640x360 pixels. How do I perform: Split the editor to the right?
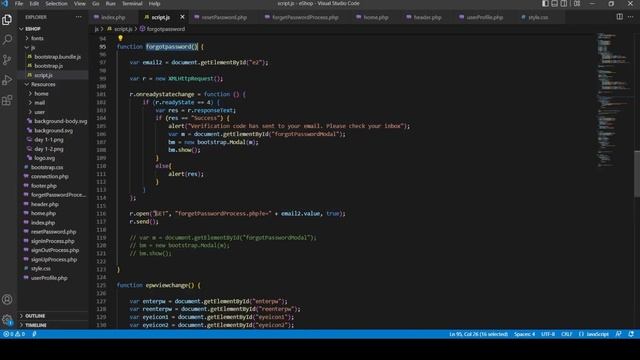pyautogui.click(x=620, y=17)
